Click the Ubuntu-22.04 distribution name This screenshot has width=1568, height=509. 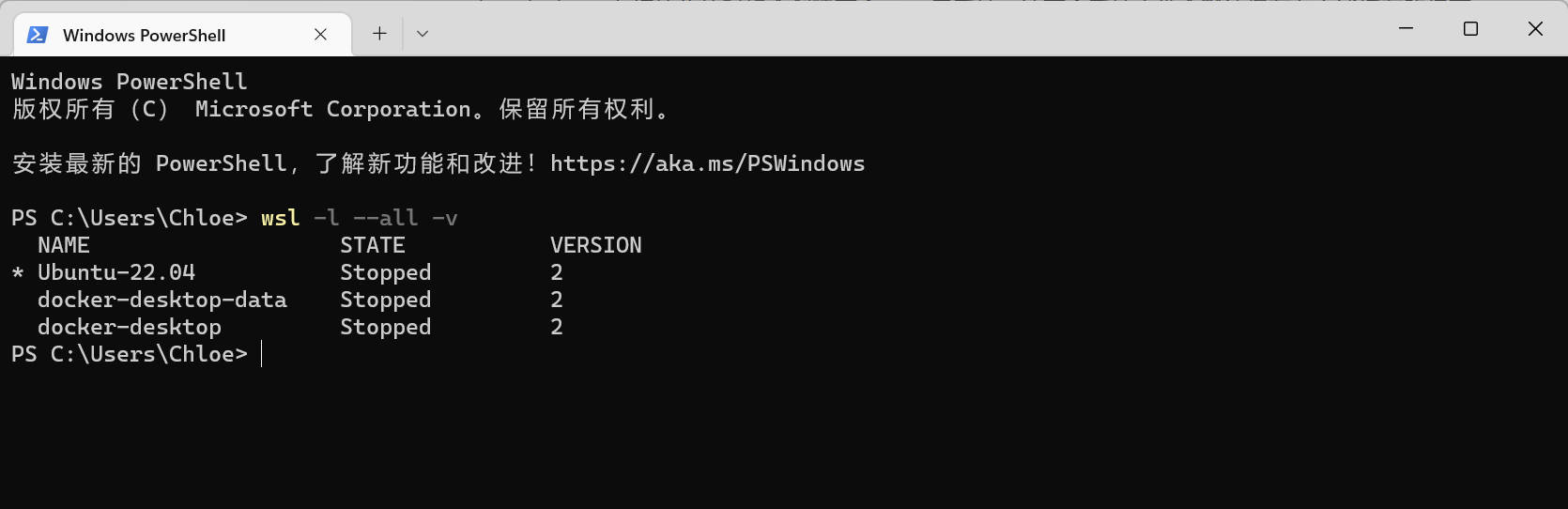click(116, 272)
